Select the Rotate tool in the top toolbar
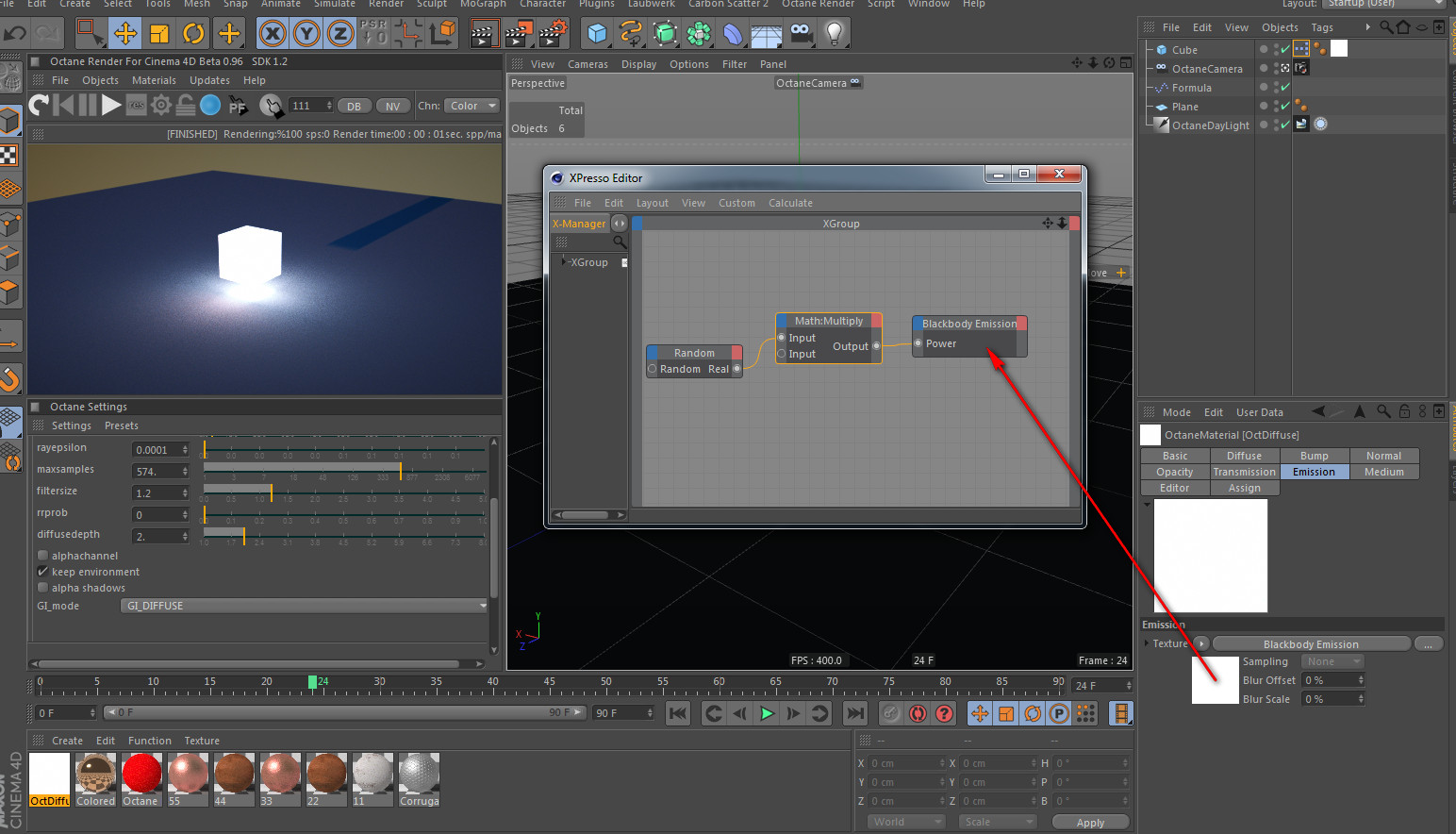Screen dimensions: 1456x834 [x=193, y=34]
